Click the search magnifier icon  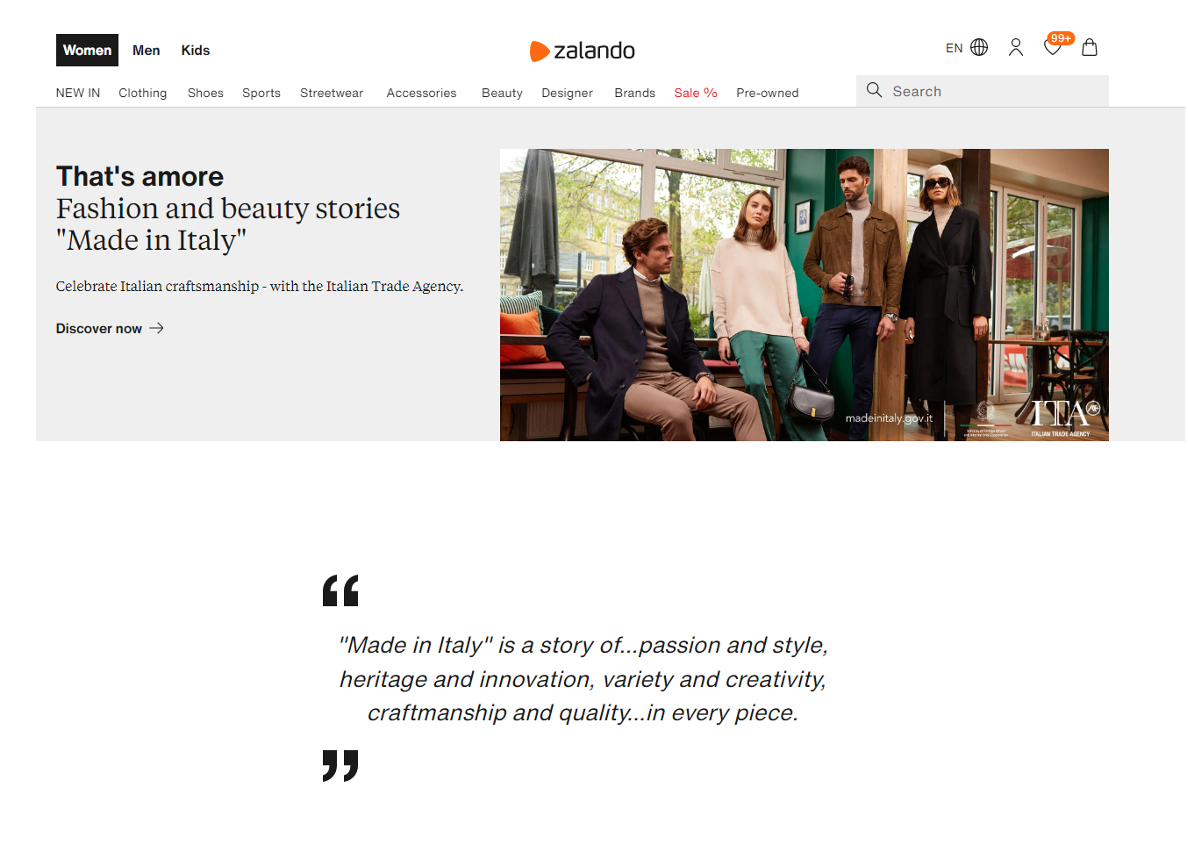click(874, 91)
